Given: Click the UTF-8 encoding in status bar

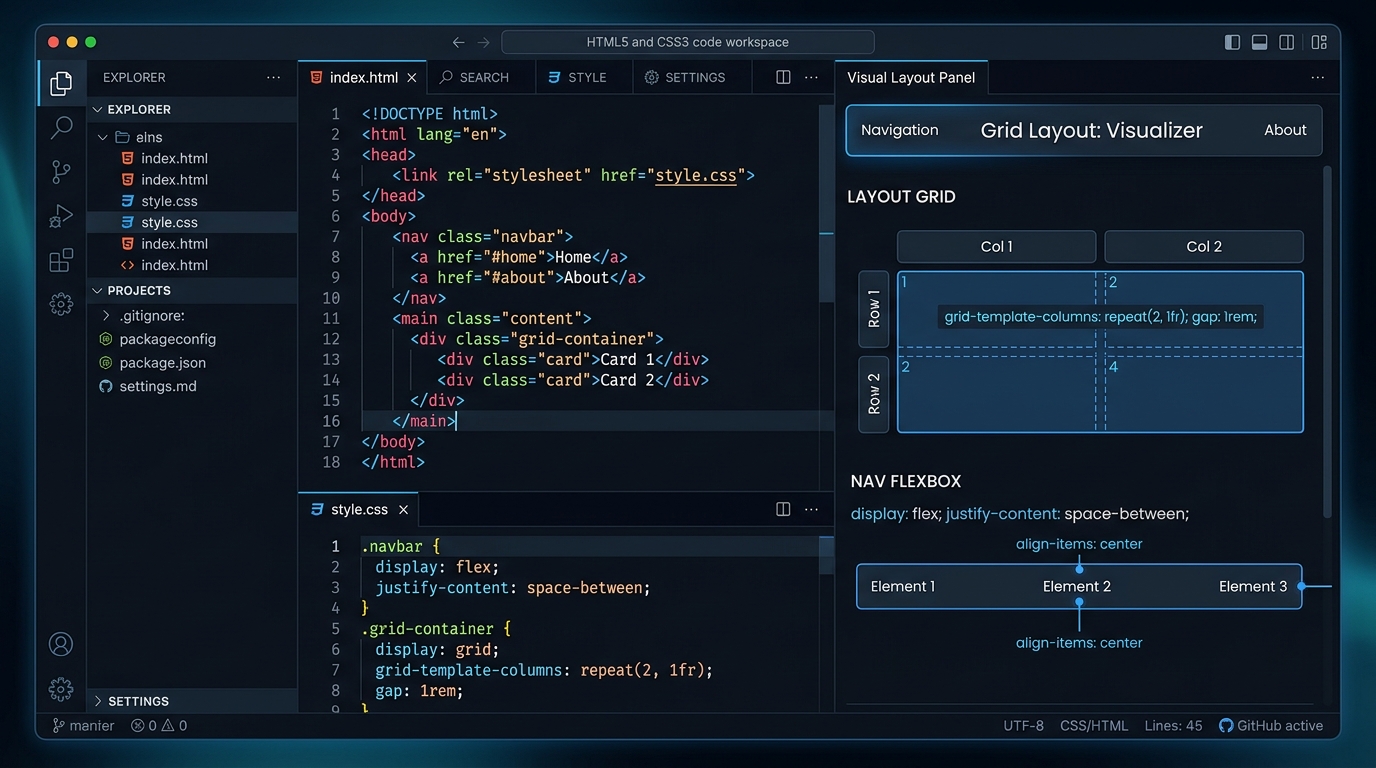Looking at the screenshot, I should (x=1024, y=726).
